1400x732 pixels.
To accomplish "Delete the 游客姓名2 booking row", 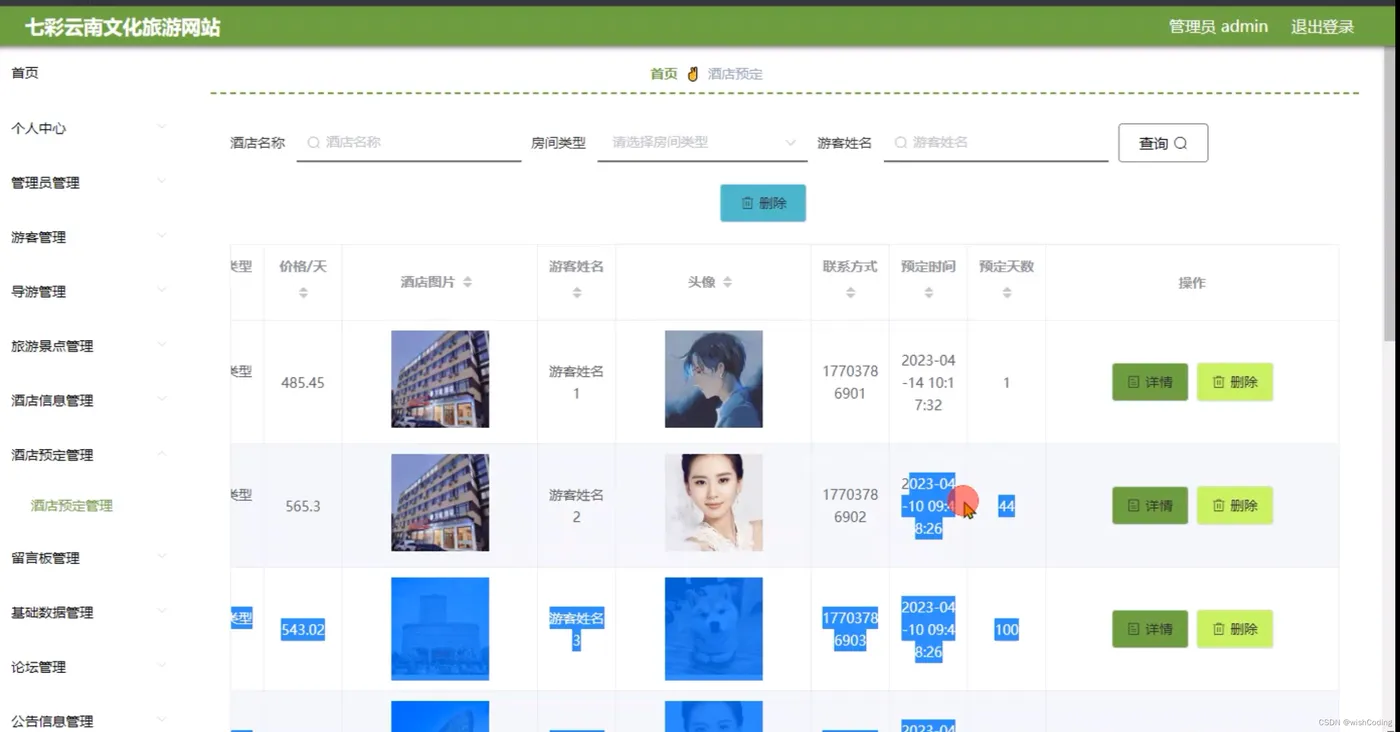I will point(1235,506).
